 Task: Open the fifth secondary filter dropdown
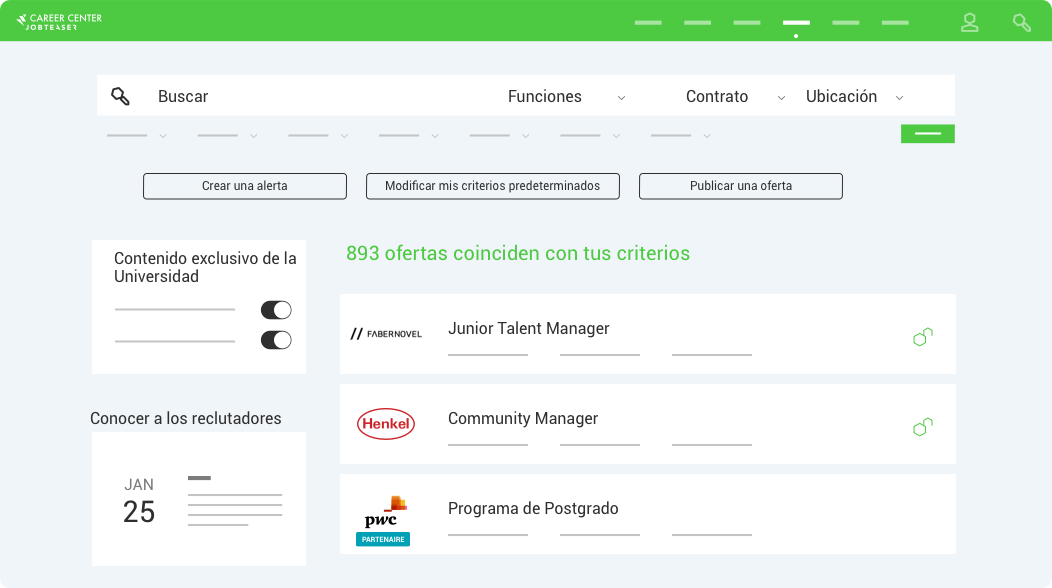tap(499, 136)
